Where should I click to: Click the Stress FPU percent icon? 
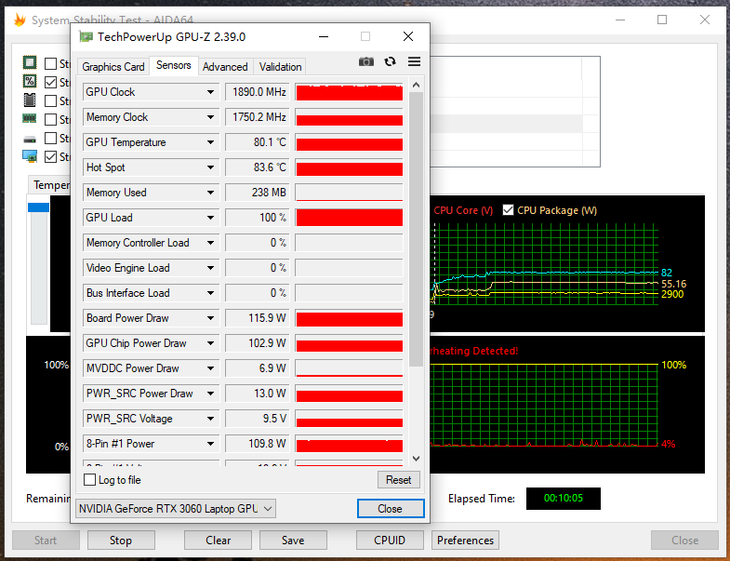30,82
